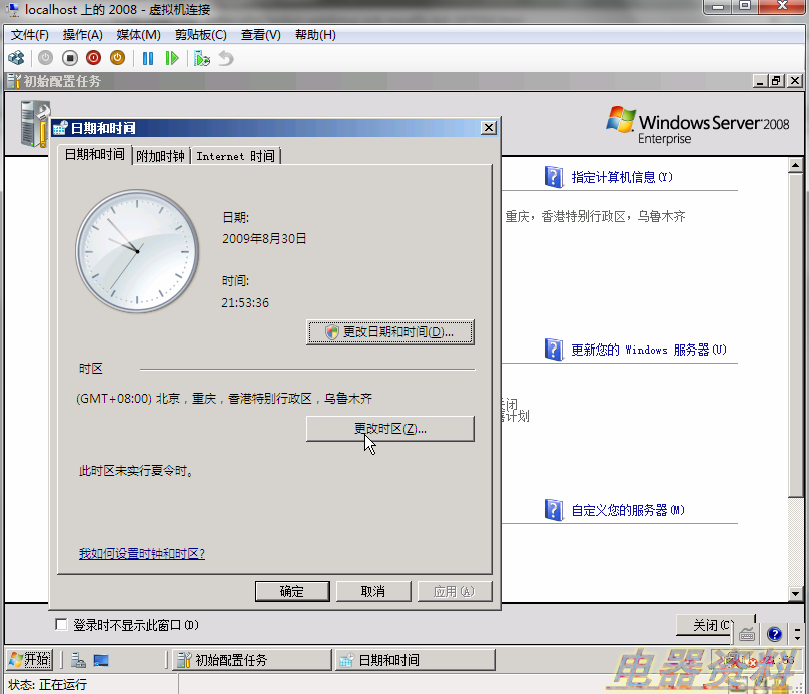Screen dimensions: 809x694
Task: Turn off the VM with the stop icon
Action: click(70, 58)
